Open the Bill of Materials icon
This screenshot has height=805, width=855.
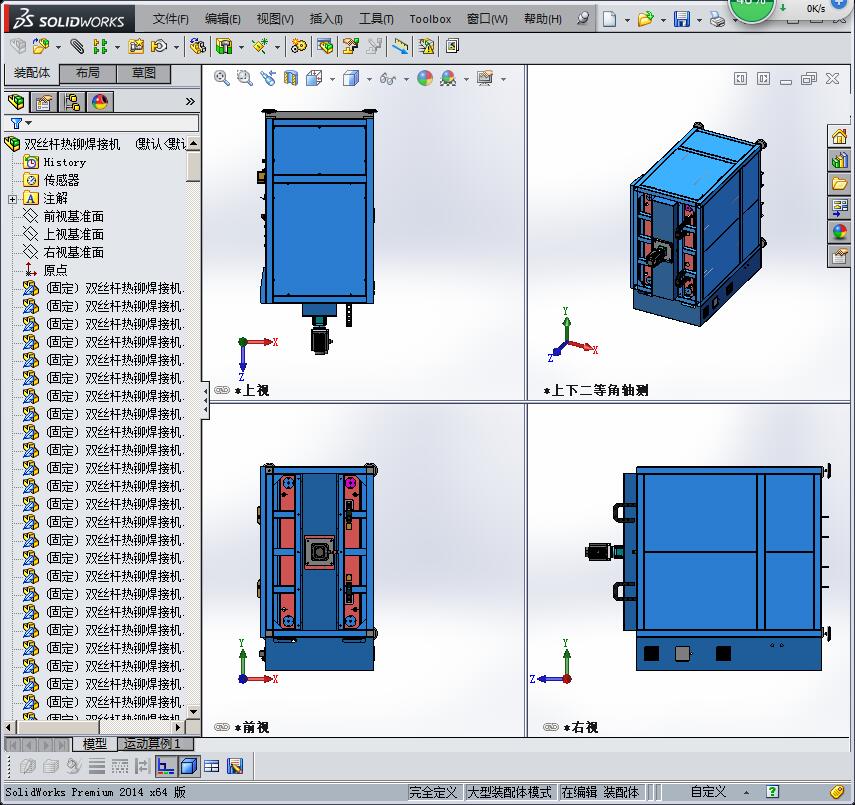point(325,47)
